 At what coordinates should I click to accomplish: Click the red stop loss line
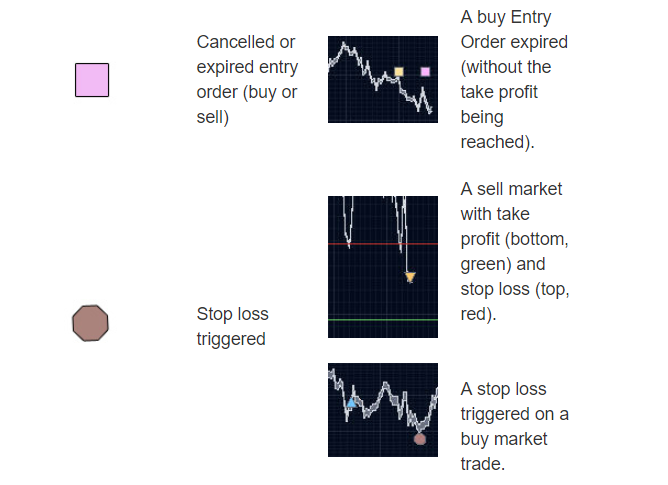[383, 244]
